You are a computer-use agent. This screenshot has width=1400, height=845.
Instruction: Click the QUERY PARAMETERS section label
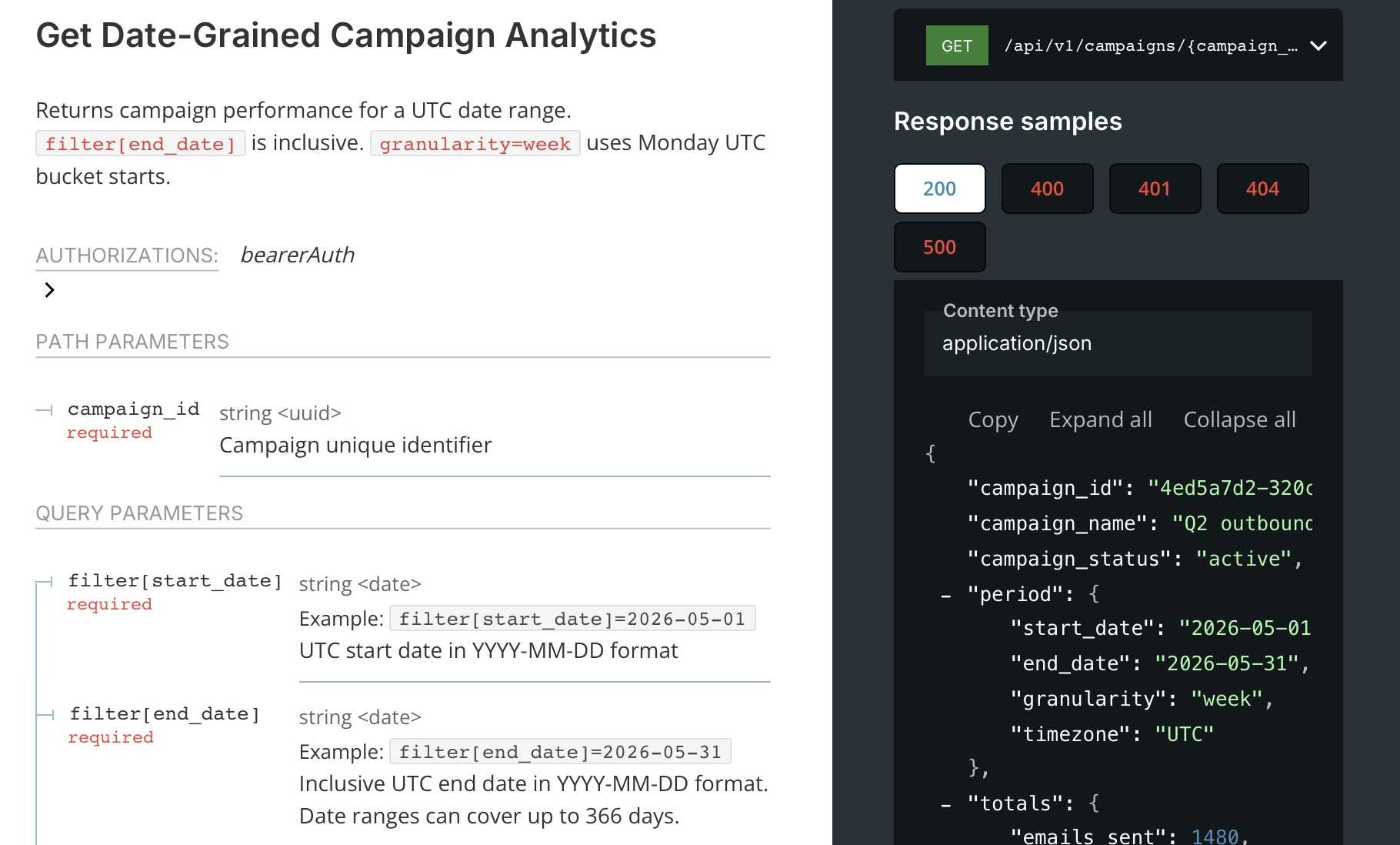click(139, 513)
